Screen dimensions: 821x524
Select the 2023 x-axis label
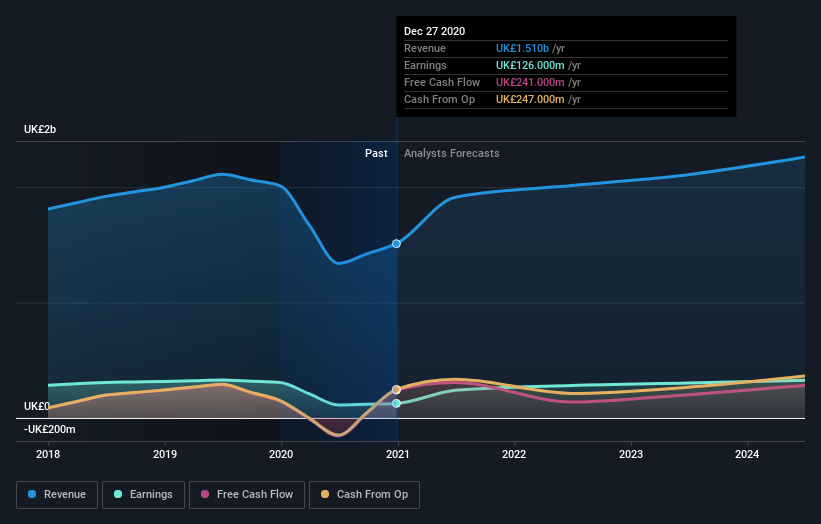(631, 454)
